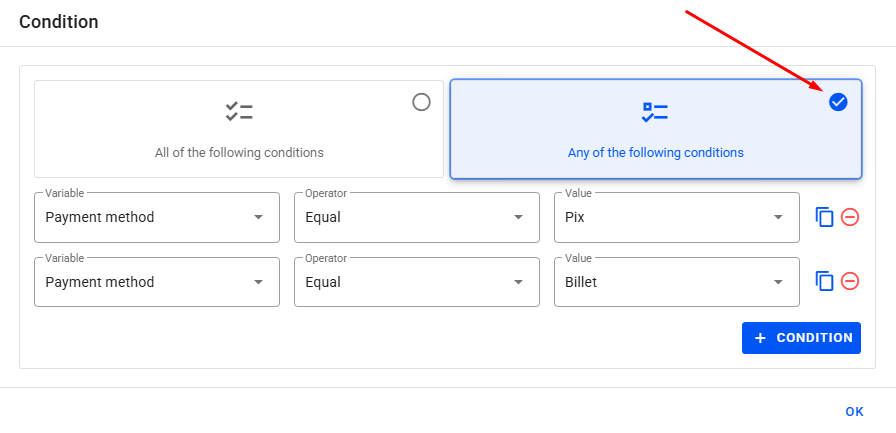Choose the 'All of the following conditions' card
The height and width of the screenshot is (433, 896).
click(x=239, y=130)
